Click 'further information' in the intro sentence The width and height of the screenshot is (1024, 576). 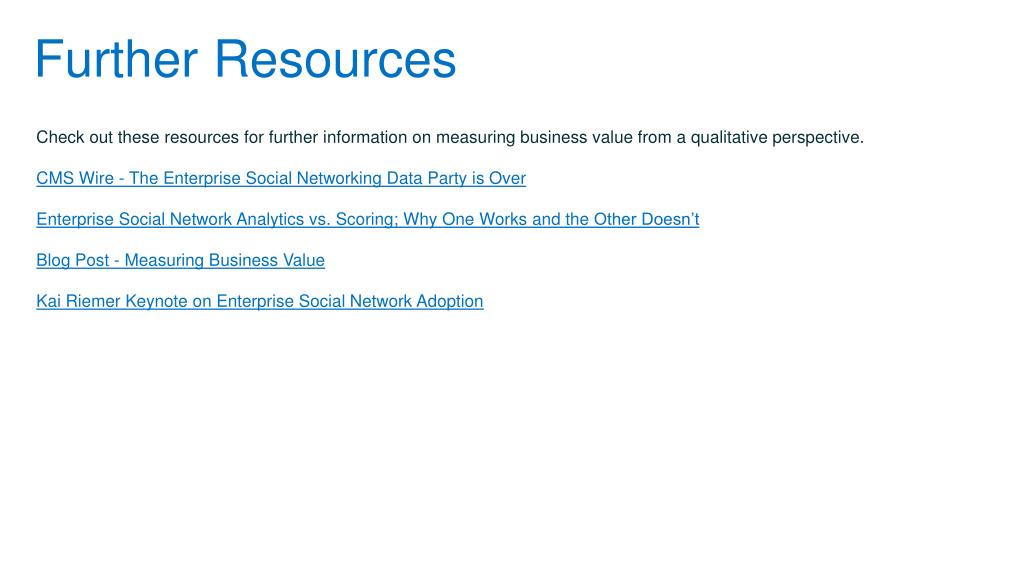click(x=338, y=138)
